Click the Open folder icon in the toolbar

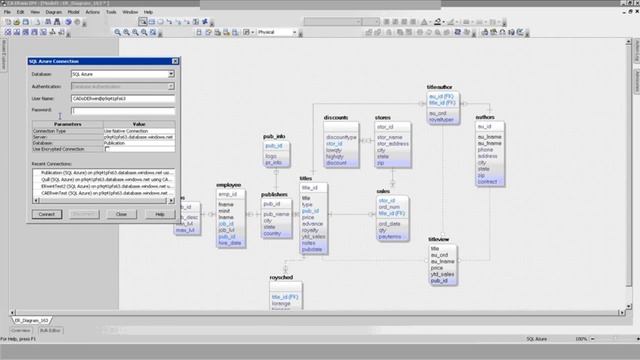pyautogui.click(x=17, y=22)
